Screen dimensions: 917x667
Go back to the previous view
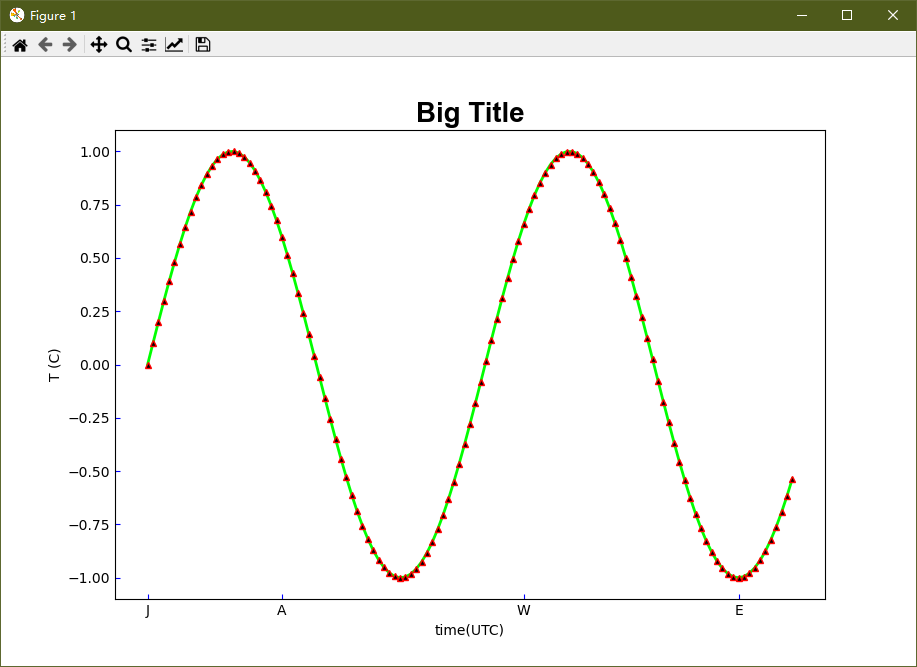(45, 45)
